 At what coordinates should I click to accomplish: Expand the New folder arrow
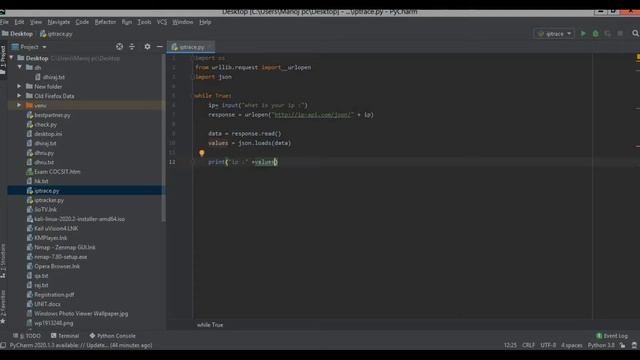click(x=19, y=86)
